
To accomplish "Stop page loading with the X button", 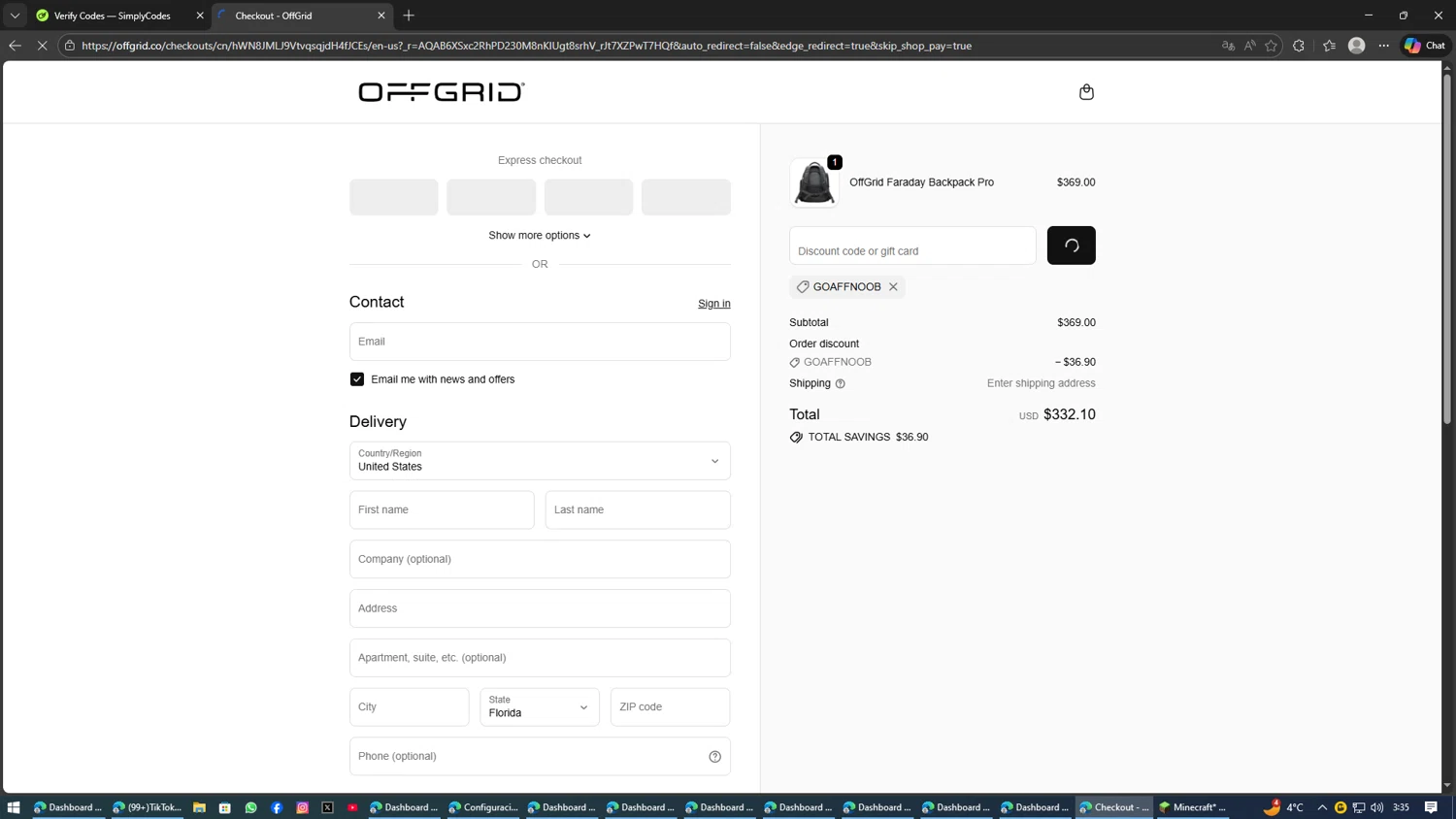I will coord(42,46).
